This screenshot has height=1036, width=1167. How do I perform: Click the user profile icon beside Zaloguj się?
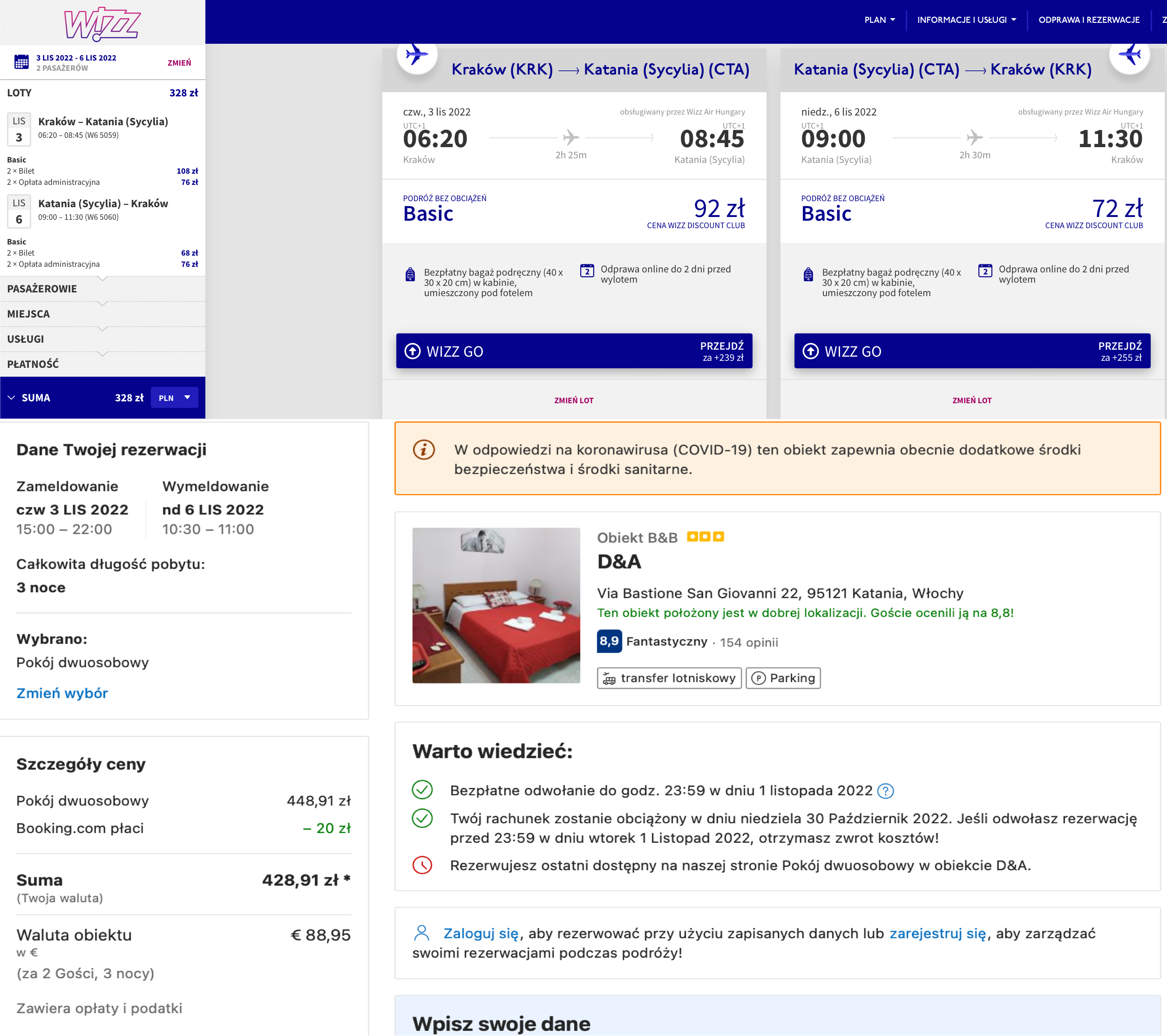(x=421, y=933)
